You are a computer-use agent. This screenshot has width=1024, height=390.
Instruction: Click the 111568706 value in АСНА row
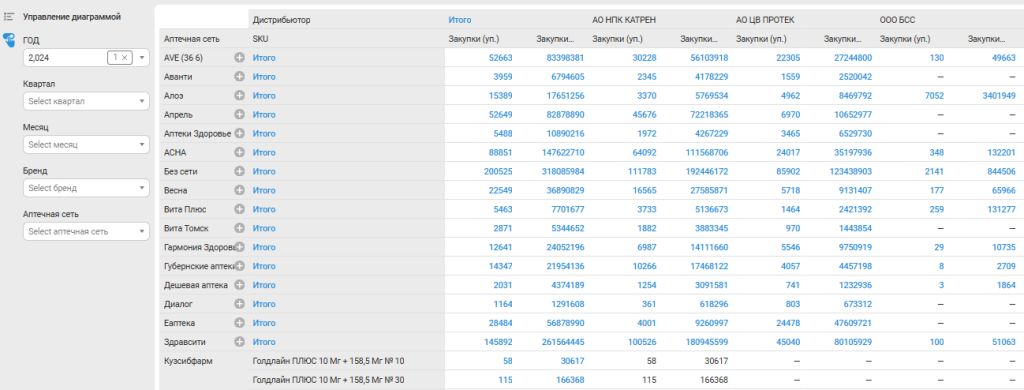tap(707, 152)
